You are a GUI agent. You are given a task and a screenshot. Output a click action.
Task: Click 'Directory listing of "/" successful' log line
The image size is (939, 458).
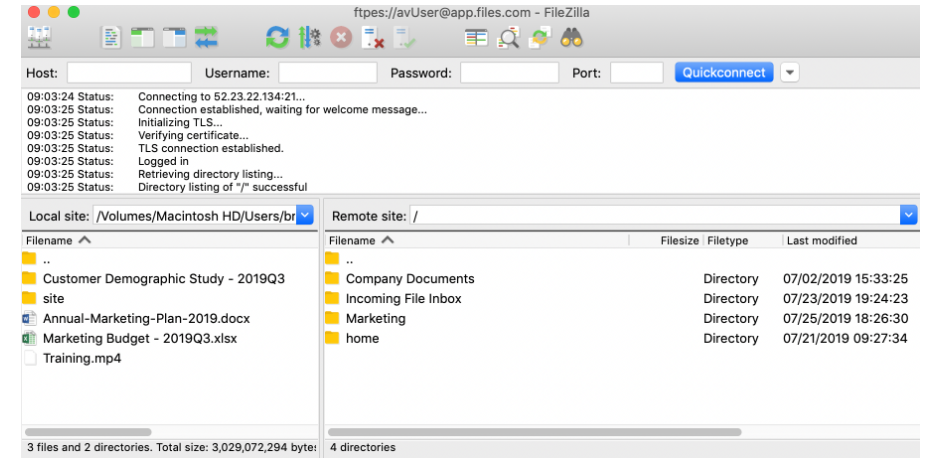(x=222, y=187)
